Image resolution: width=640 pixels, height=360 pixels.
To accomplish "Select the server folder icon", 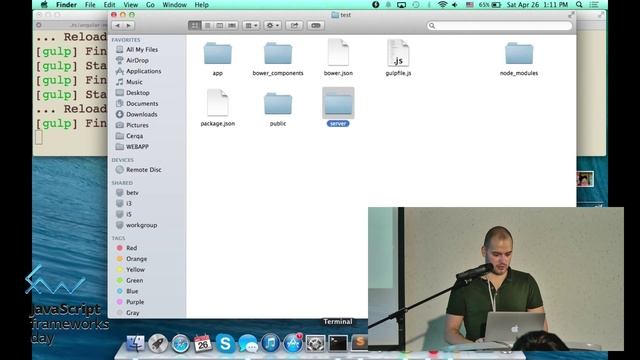I will pos(338,103).
